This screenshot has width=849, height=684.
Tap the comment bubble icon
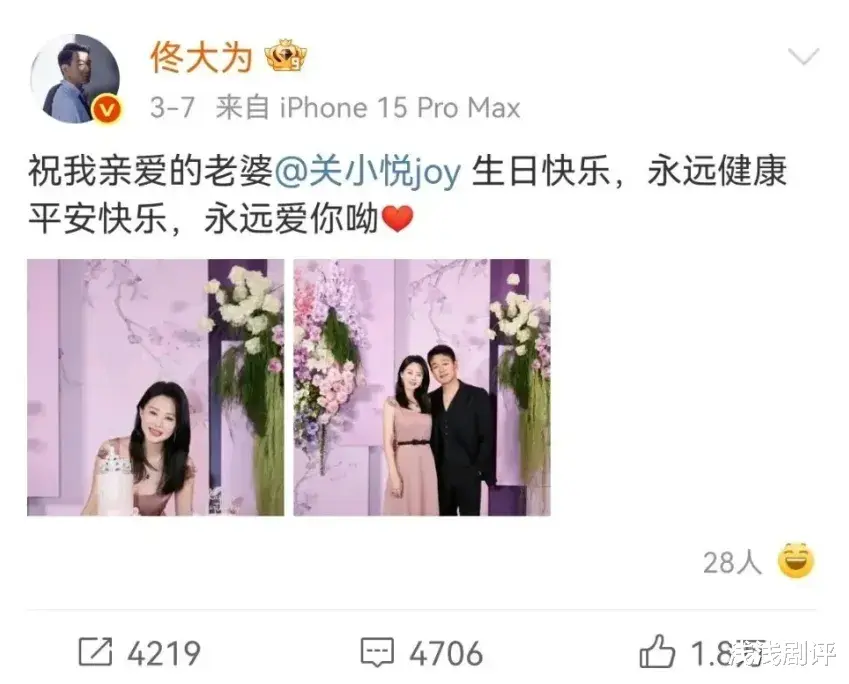coord(377,653)
